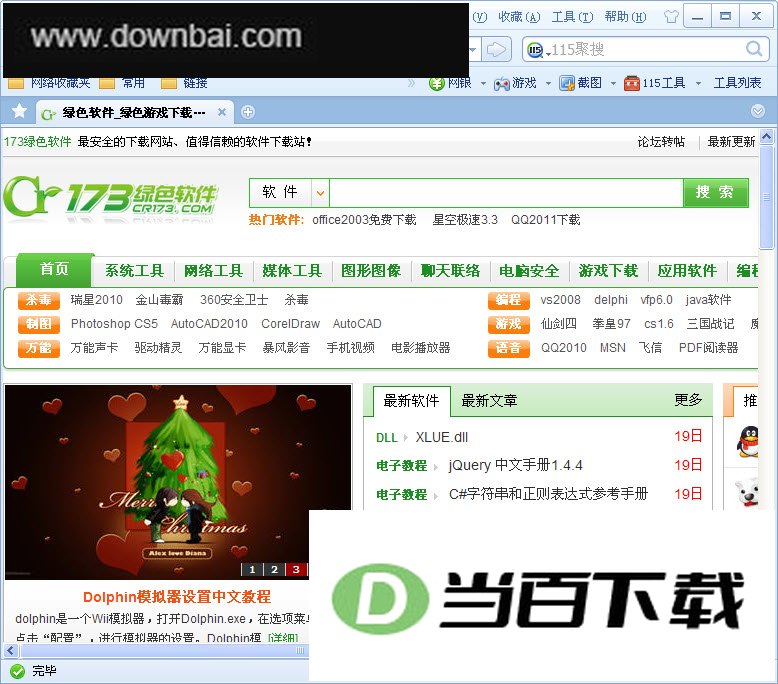This screenshot has height=684, width=778.
Task: Close the 绿色软件 tab
Action: click(222, 112)
